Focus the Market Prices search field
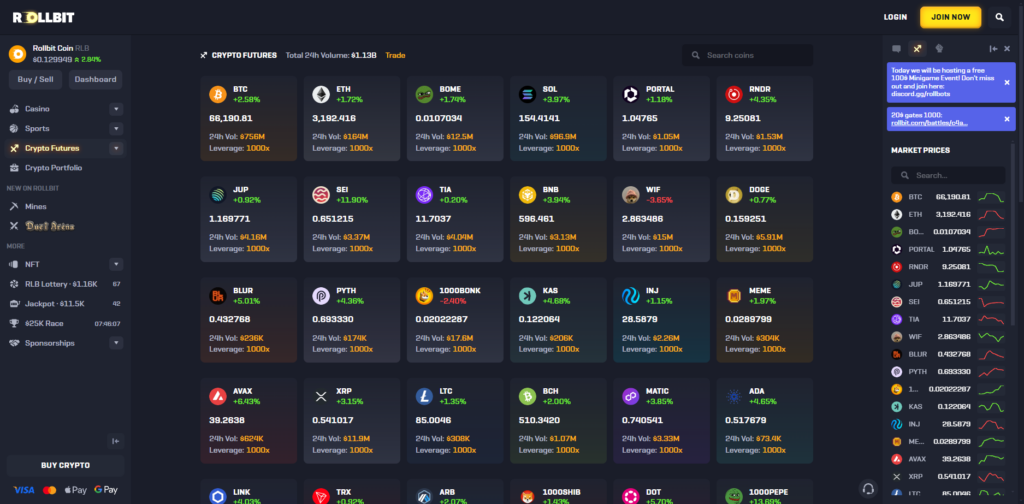Image resolution: width=1024 pixels, height=504 pixels. [948, 176]
